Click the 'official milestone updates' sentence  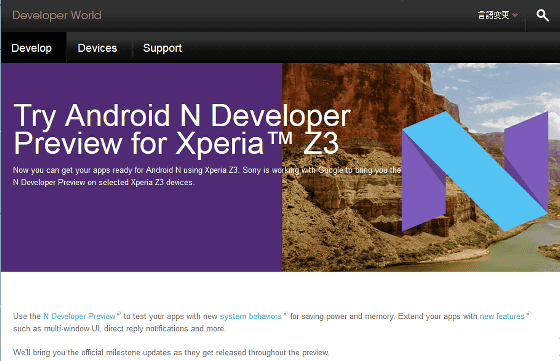(x=171, y=352)
